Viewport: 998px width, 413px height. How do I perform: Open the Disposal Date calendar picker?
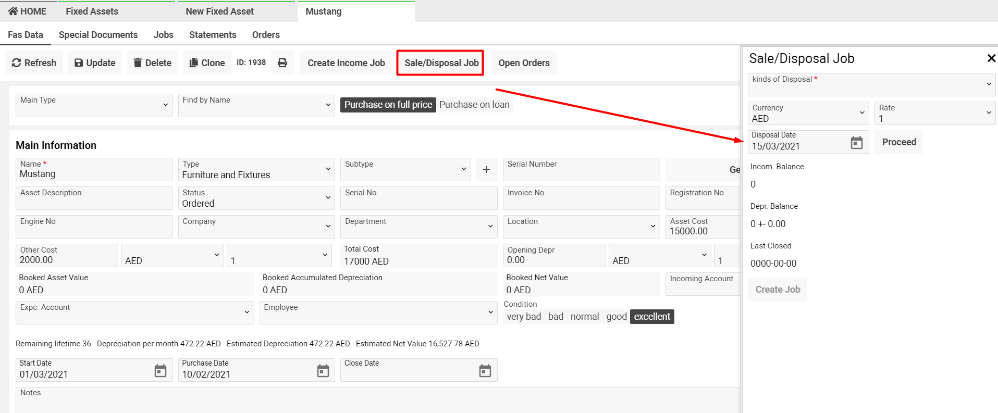[x=856, y=143]
